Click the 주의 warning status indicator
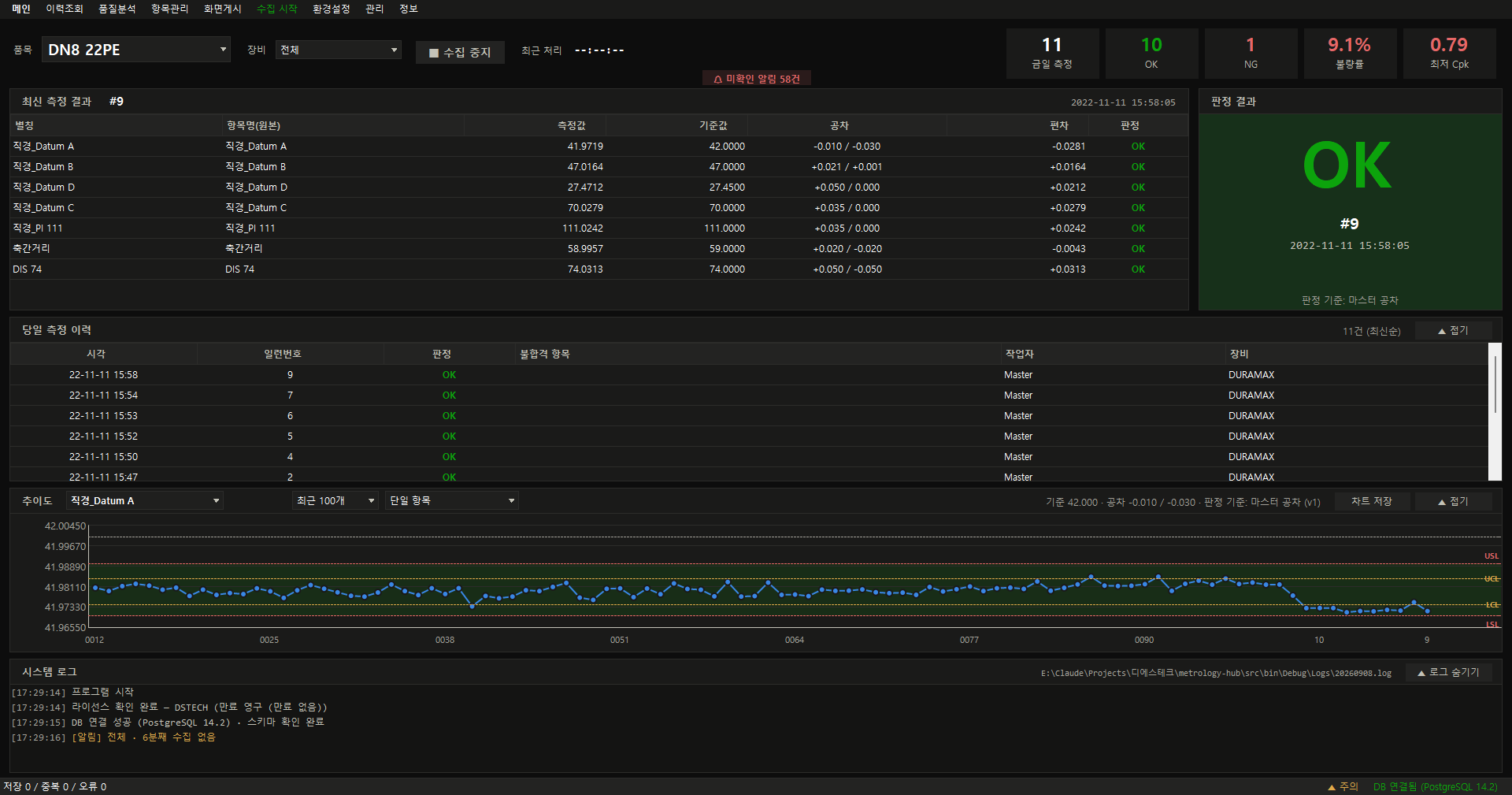This screenshot has height=795, width=1512. (x=1343, y=786)
